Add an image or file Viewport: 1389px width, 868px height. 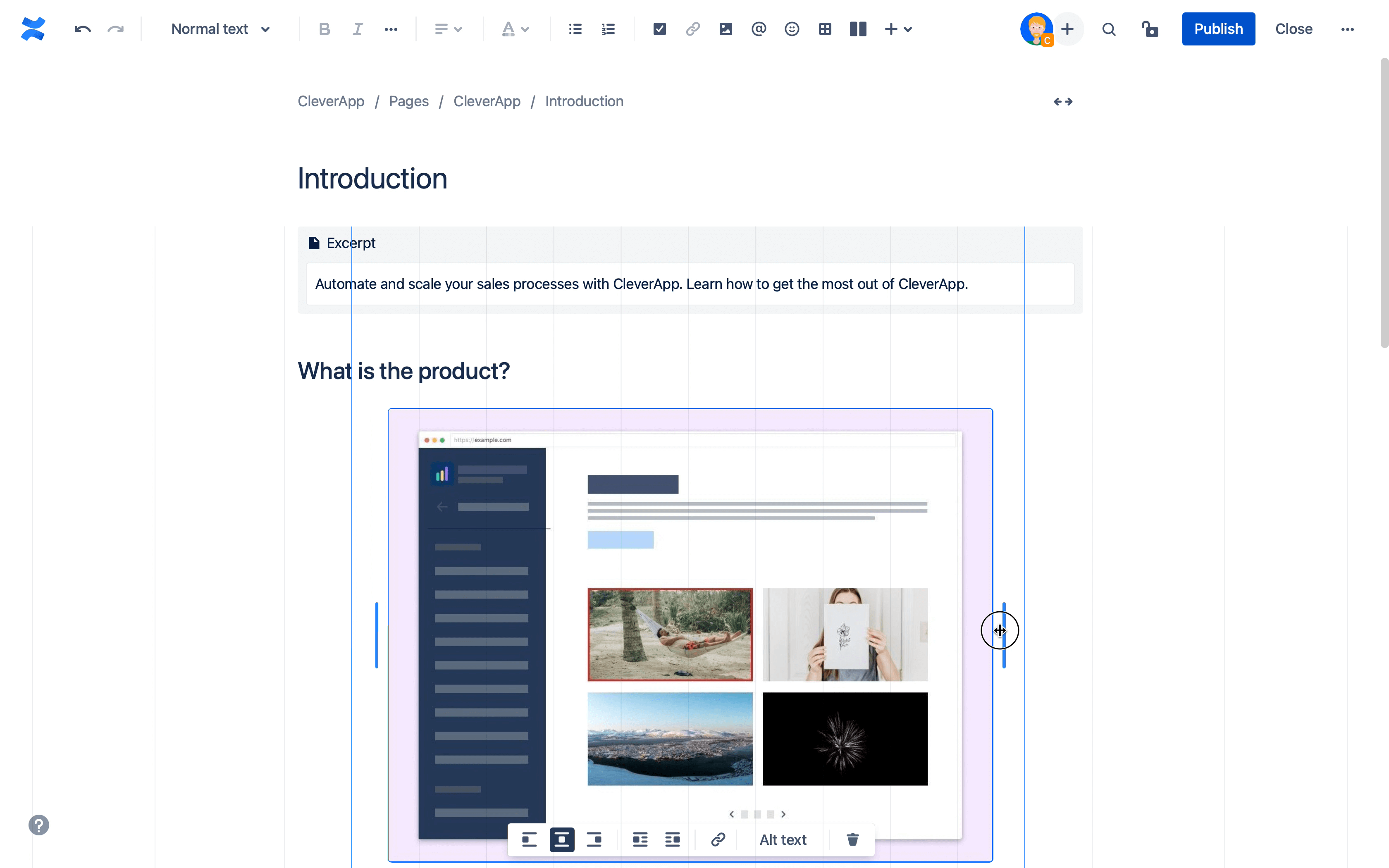tap(726, 29)
